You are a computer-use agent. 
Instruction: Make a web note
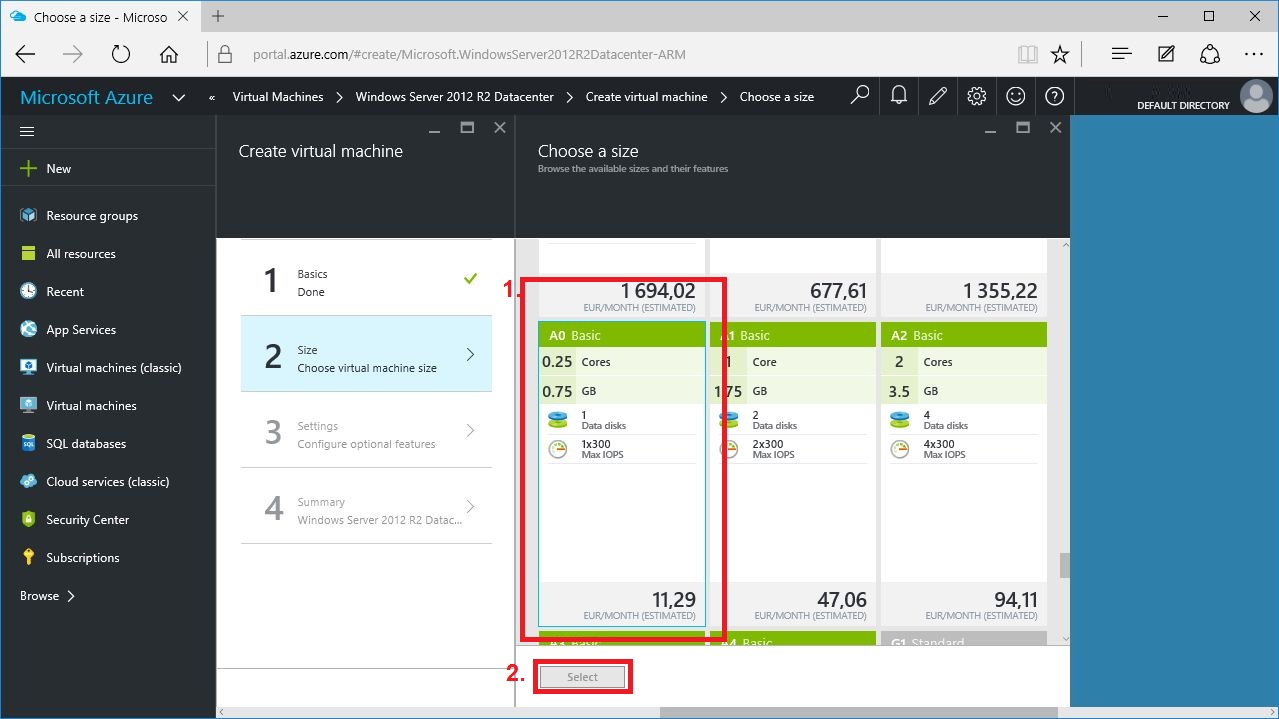(1166, 54)
